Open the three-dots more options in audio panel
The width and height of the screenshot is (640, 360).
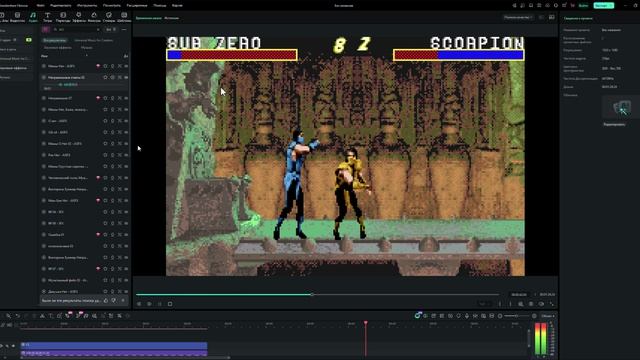tap(124, 29)
